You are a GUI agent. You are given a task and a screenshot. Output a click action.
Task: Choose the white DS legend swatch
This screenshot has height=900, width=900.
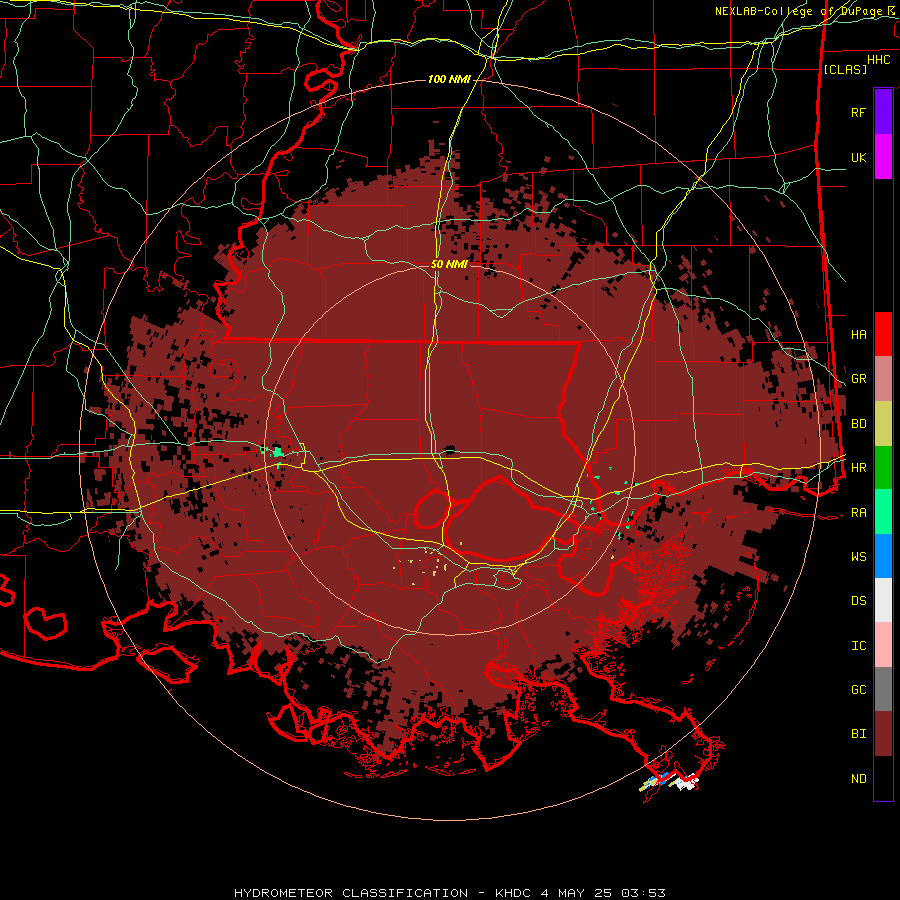tap(883, 600)
